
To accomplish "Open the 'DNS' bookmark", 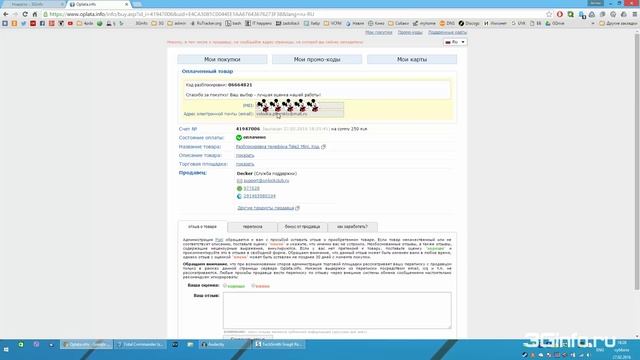I will click(447, 24).
